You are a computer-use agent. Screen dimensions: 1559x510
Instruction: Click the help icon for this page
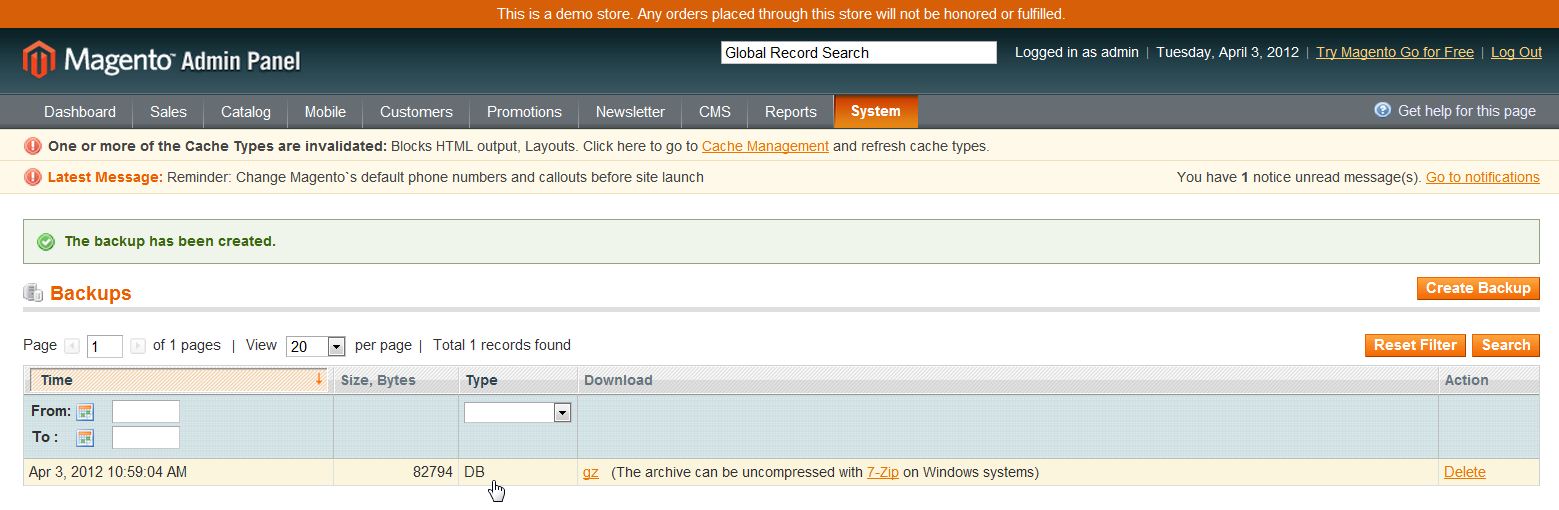1382,111
